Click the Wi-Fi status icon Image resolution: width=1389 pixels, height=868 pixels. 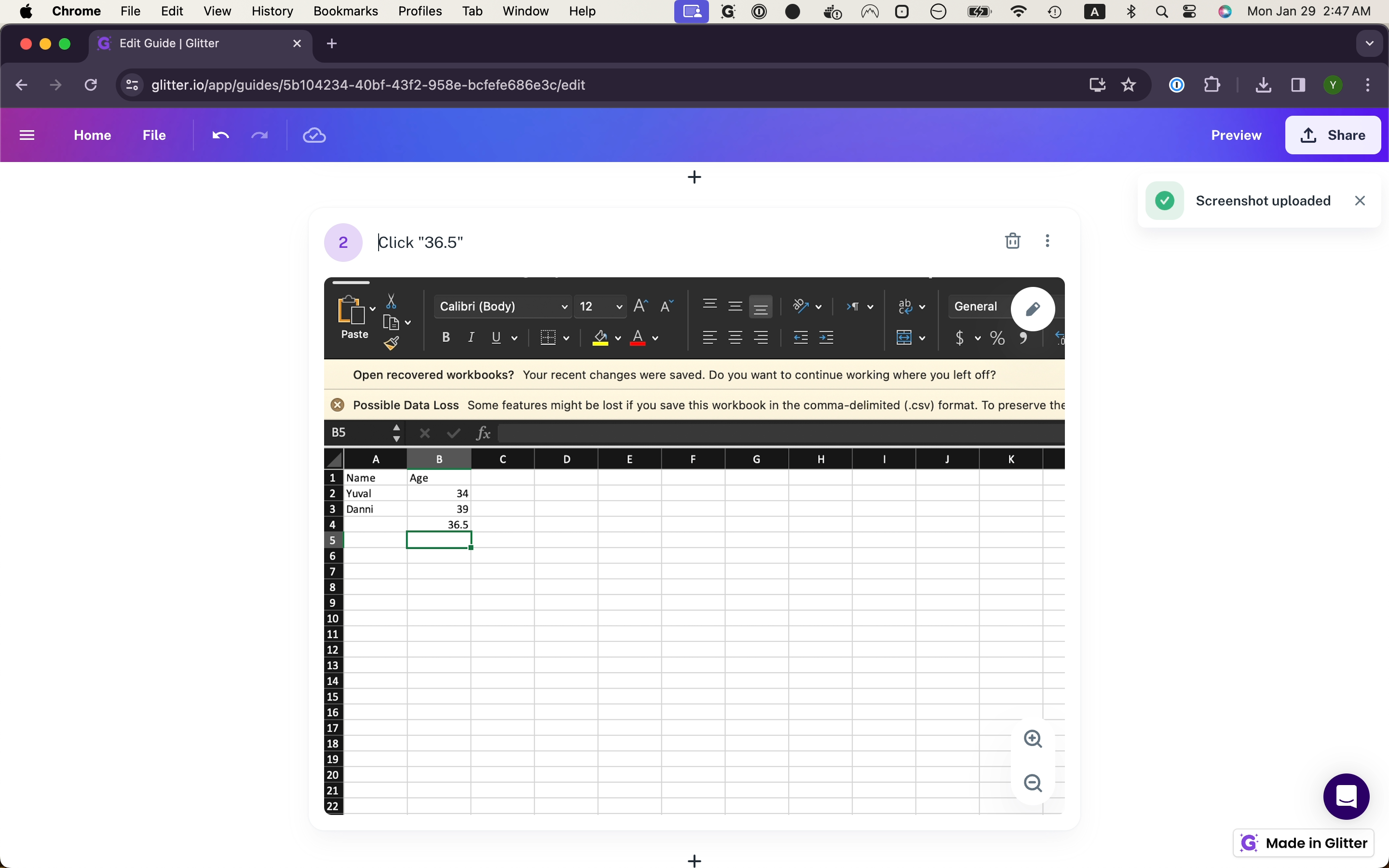click(x=1018, y=12)
